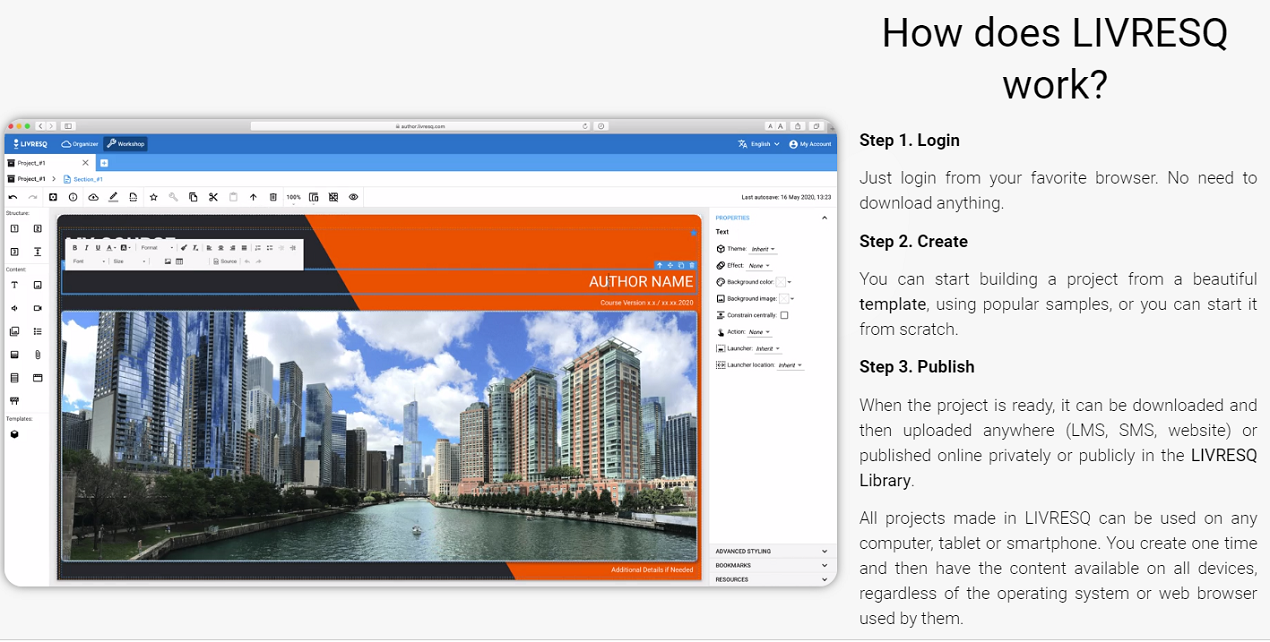Toggle numbered list in editor toolbar
Screen dimensions: 1270x642
click(x=258, y=248)
